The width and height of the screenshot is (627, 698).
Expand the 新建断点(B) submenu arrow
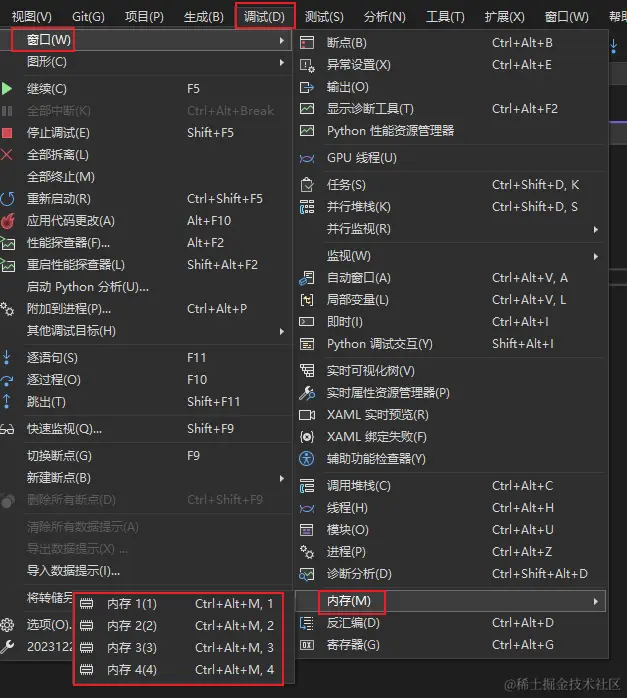282,478
